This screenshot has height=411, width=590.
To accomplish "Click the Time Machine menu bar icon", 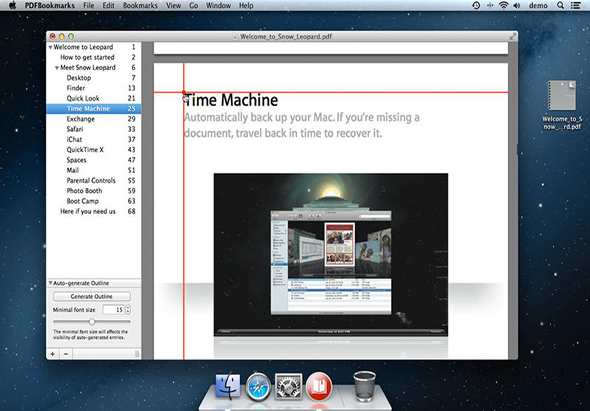I will click(x=476, y=5).
